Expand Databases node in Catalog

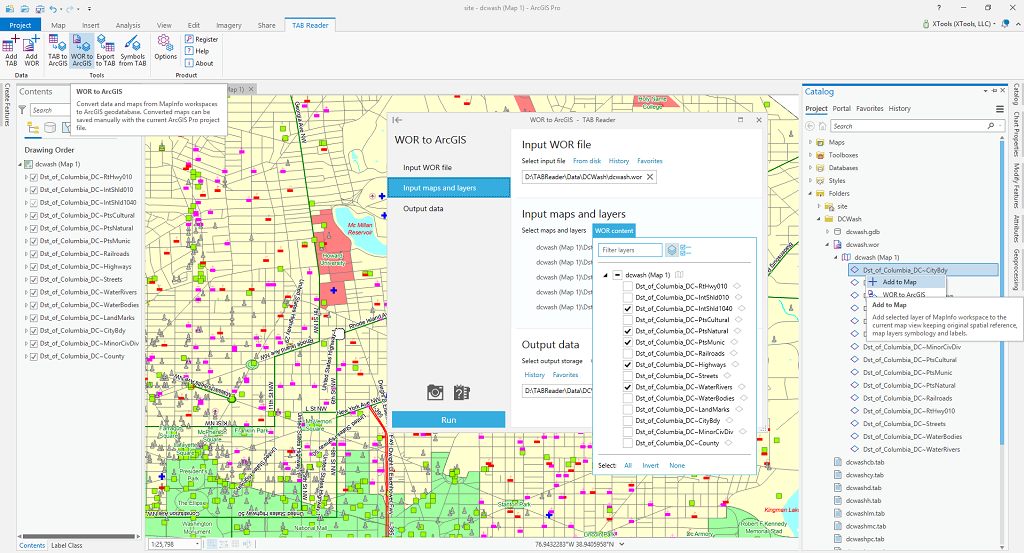pyautogui.click(x=810, y=168)
